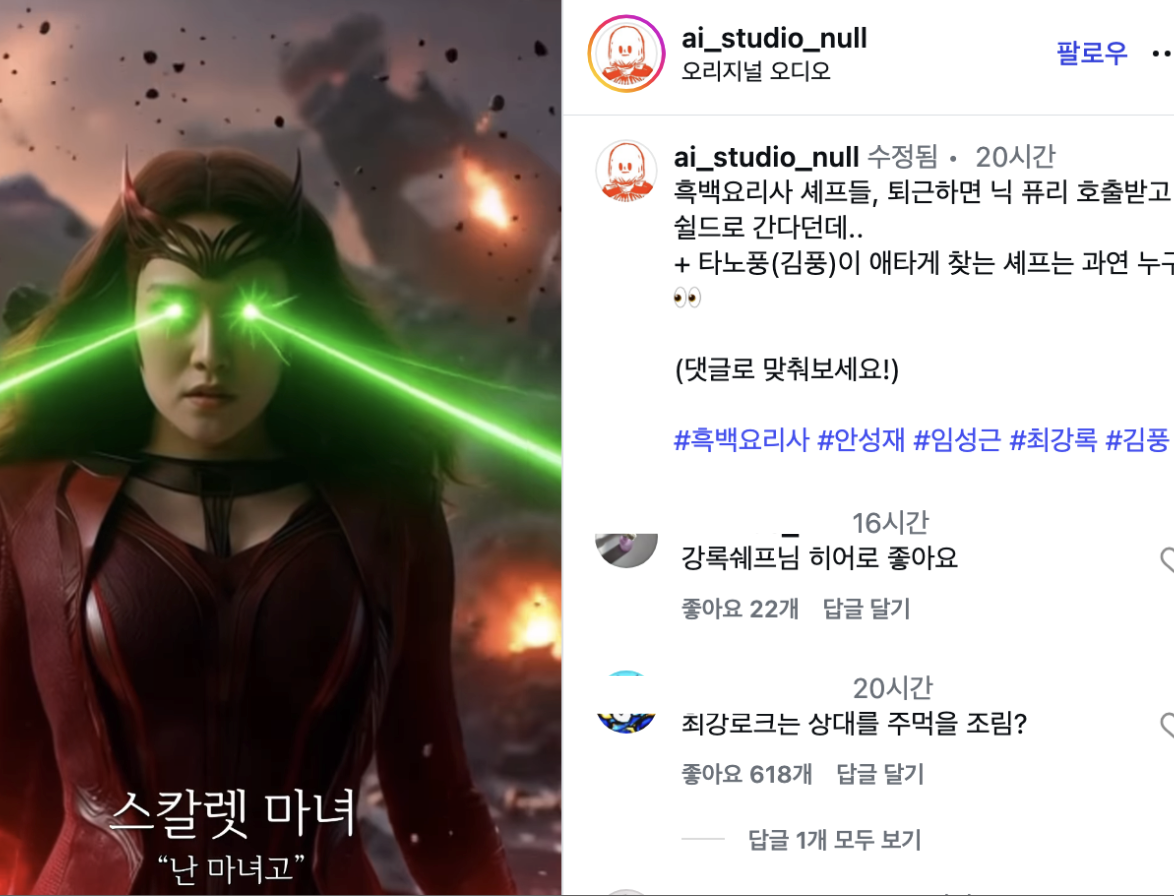The image size is (1174, 896).
Task: Click the Scarlet Witch reel video
Action: [281, 448]
